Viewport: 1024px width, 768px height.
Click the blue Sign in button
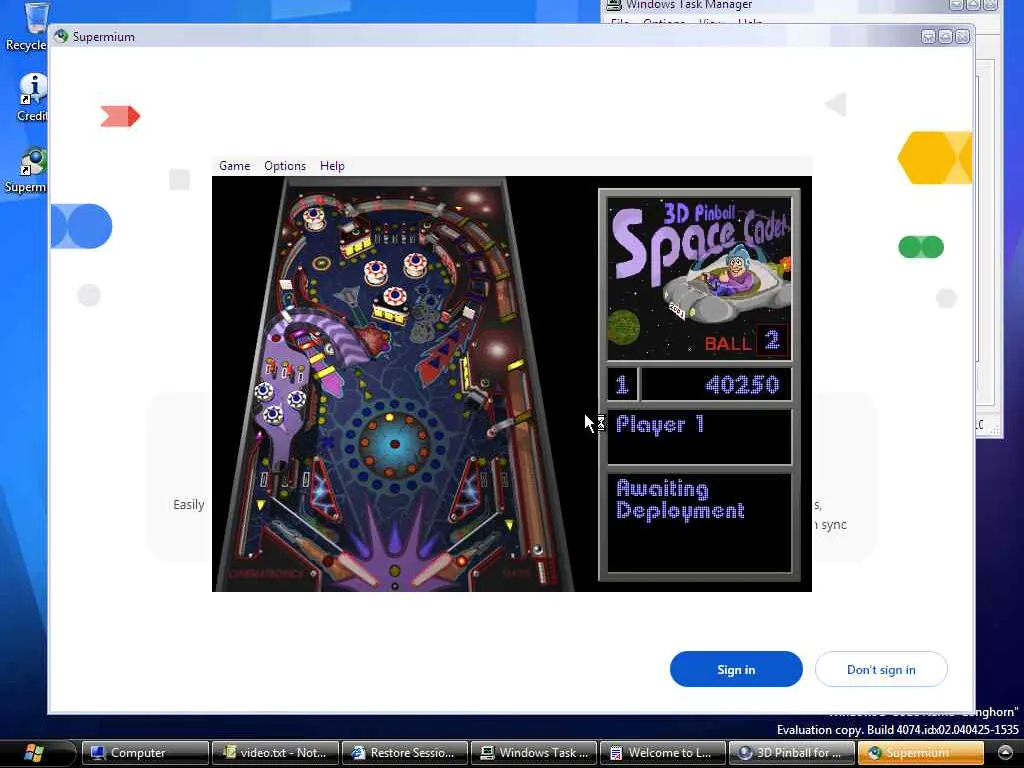[736, 669]
